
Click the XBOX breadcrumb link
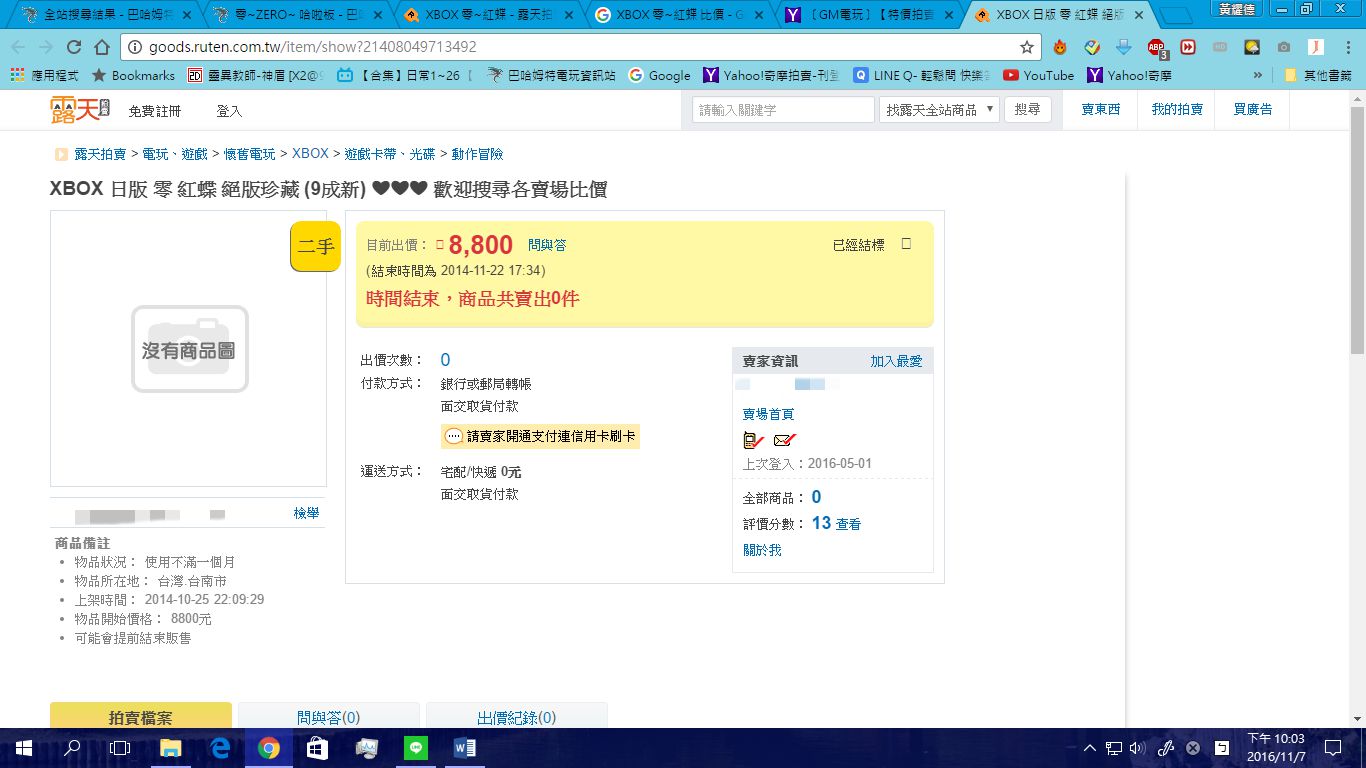click(x=310, y=154)
